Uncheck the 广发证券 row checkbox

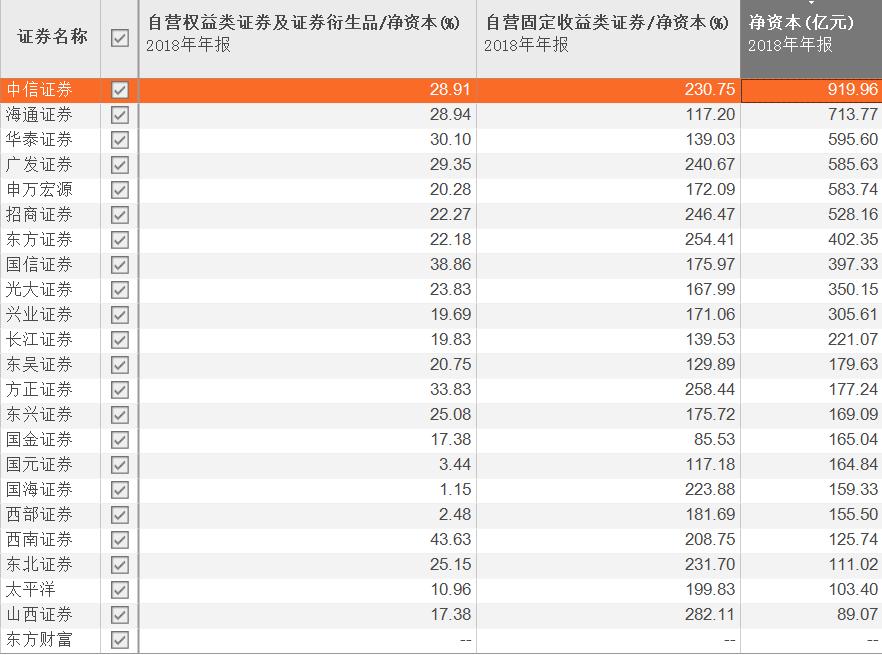[x=119, y=164]
